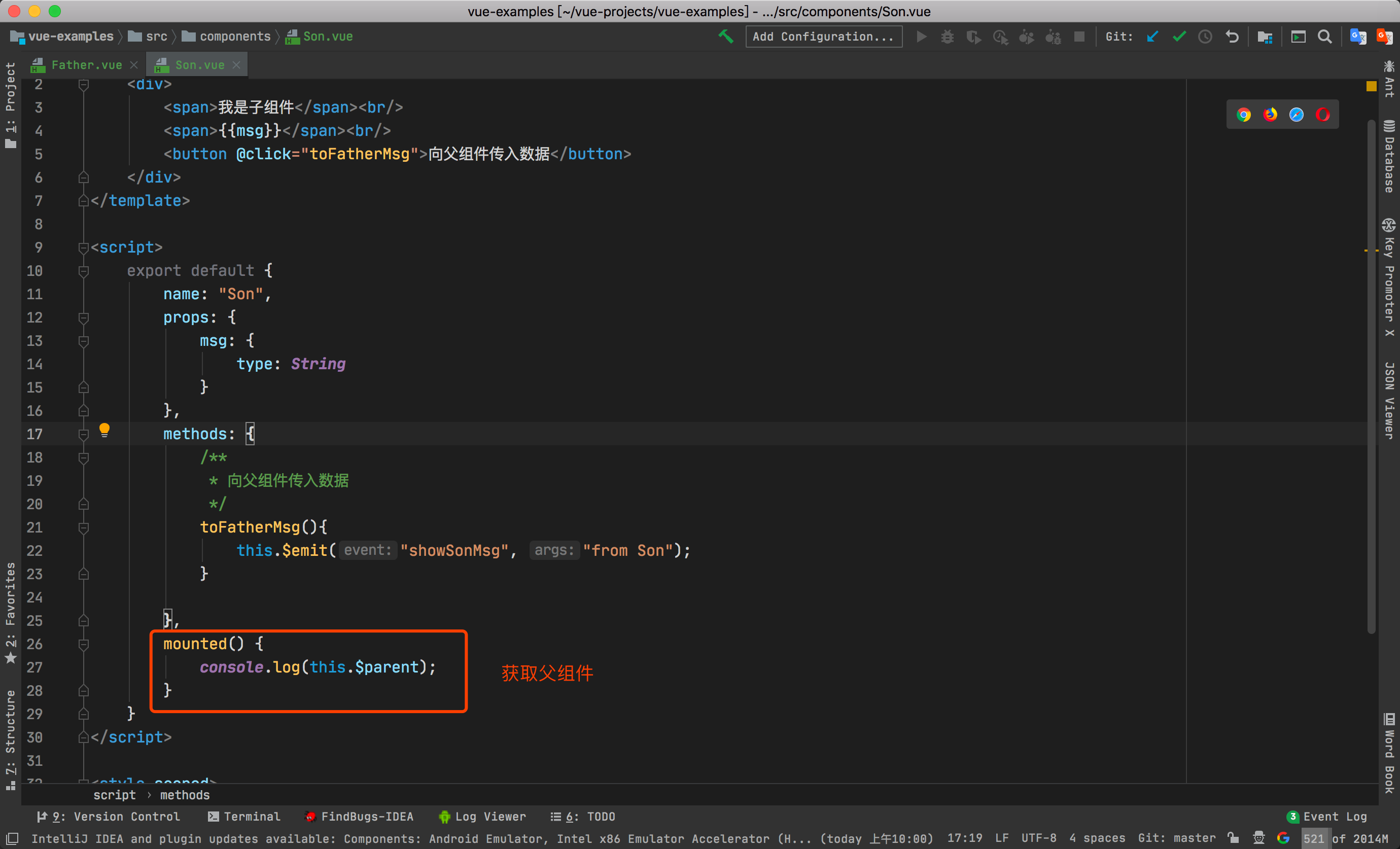This screenshot has width=1400, height=849.
Task: Close the Son.vue tab
Action: (x=236, y=65)
